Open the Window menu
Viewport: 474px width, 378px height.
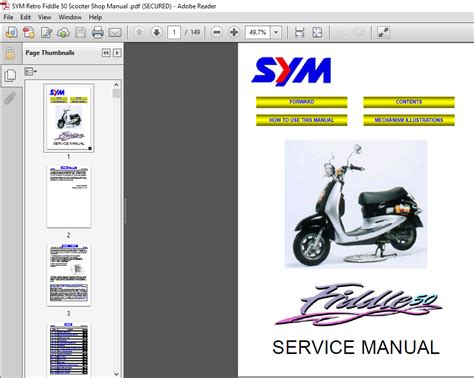point(70,17)
